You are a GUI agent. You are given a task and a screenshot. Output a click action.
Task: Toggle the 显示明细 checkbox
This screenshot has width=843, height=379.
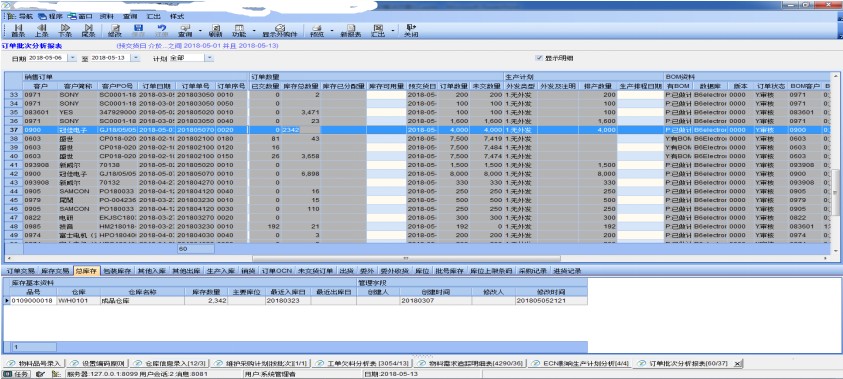(x=538, y=58)
